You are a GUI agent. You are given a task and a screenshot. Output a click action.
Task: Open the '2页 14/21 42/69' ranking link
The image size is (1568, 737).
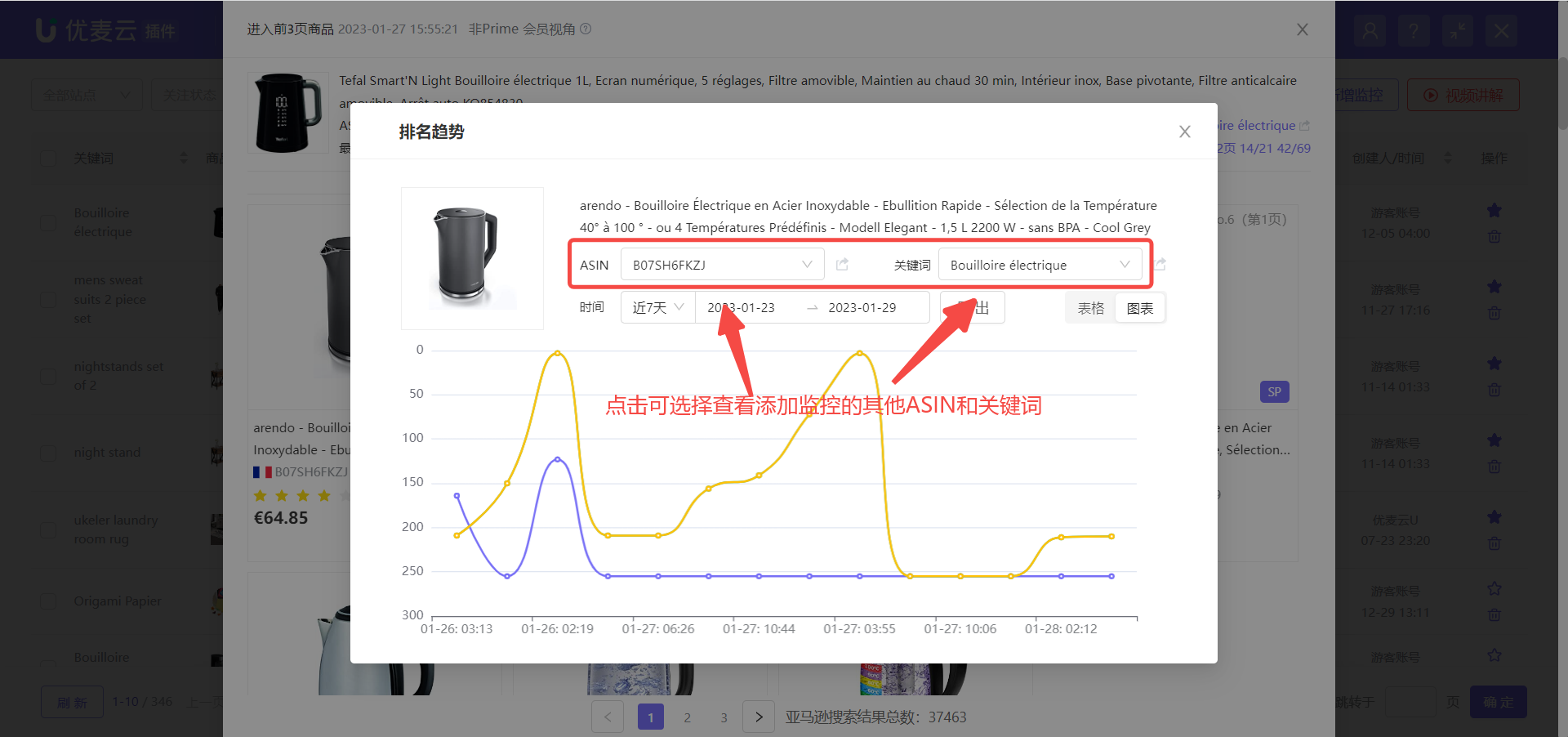click(x=1264, y=149)
